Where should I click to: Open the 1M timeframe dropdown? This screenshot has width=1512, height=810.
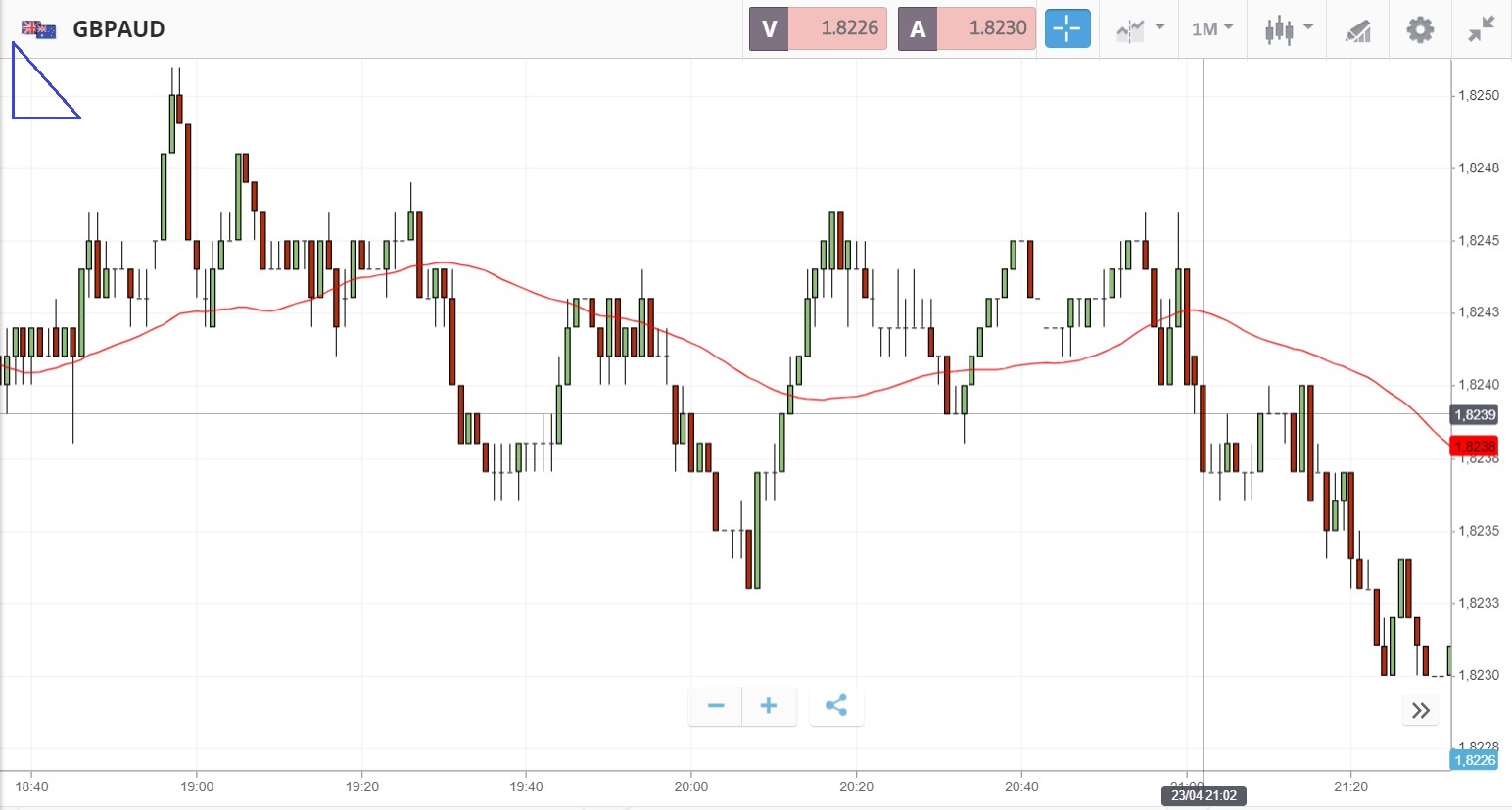1212,28
